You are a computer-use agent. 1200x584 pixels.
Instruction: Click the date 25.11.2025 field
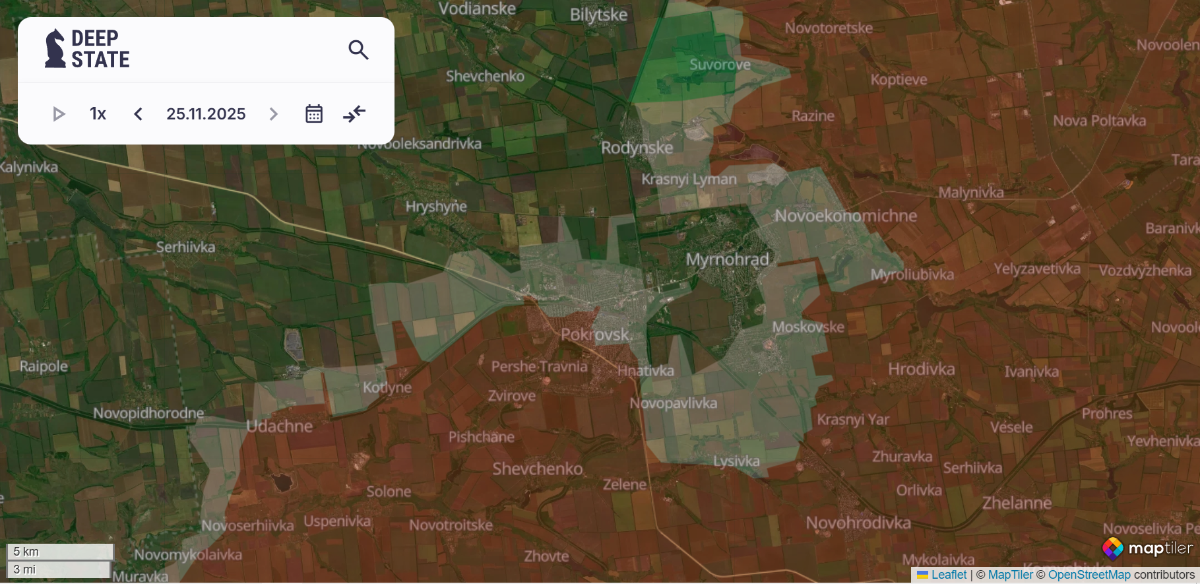click(x=206, y=114)
